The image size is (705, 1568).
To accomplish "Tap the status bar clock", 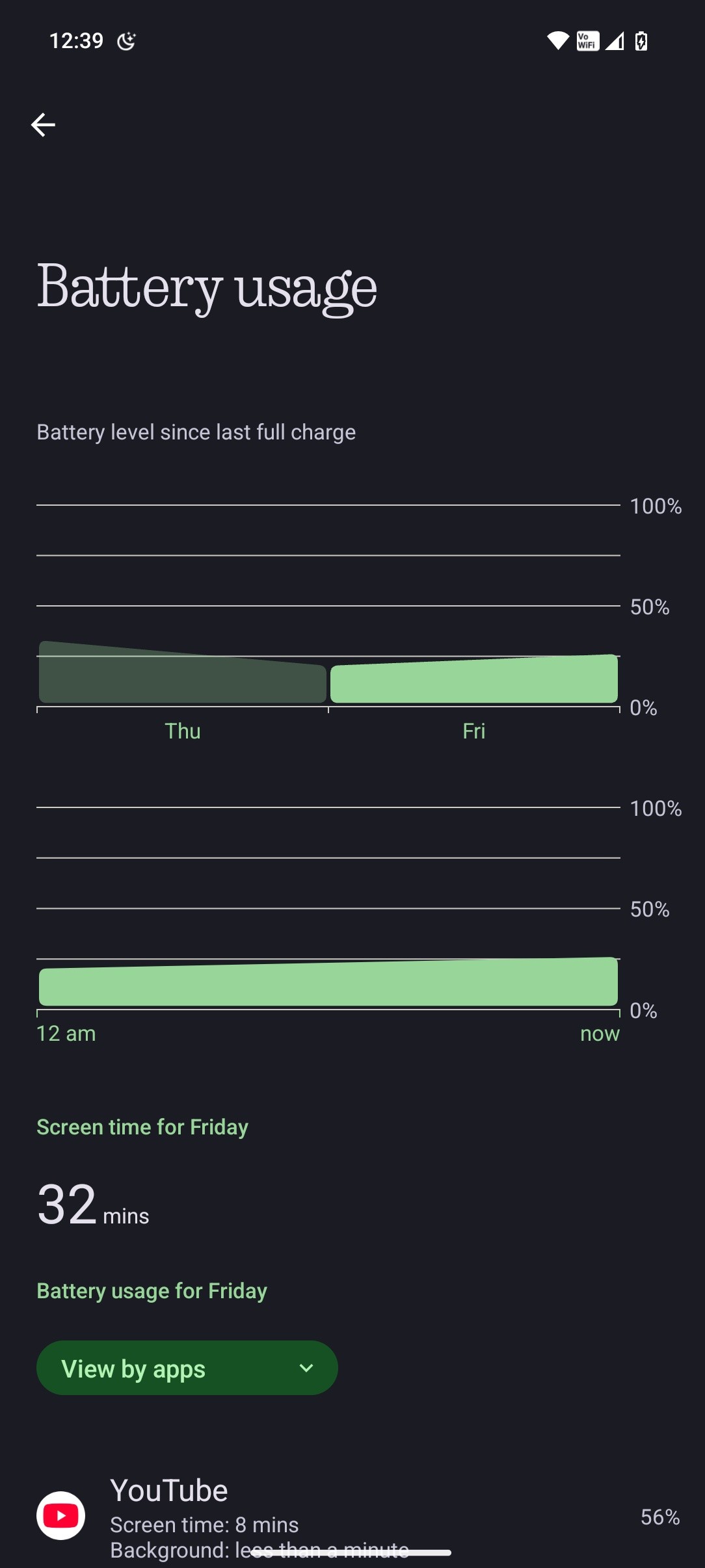I will coord(77,41).
